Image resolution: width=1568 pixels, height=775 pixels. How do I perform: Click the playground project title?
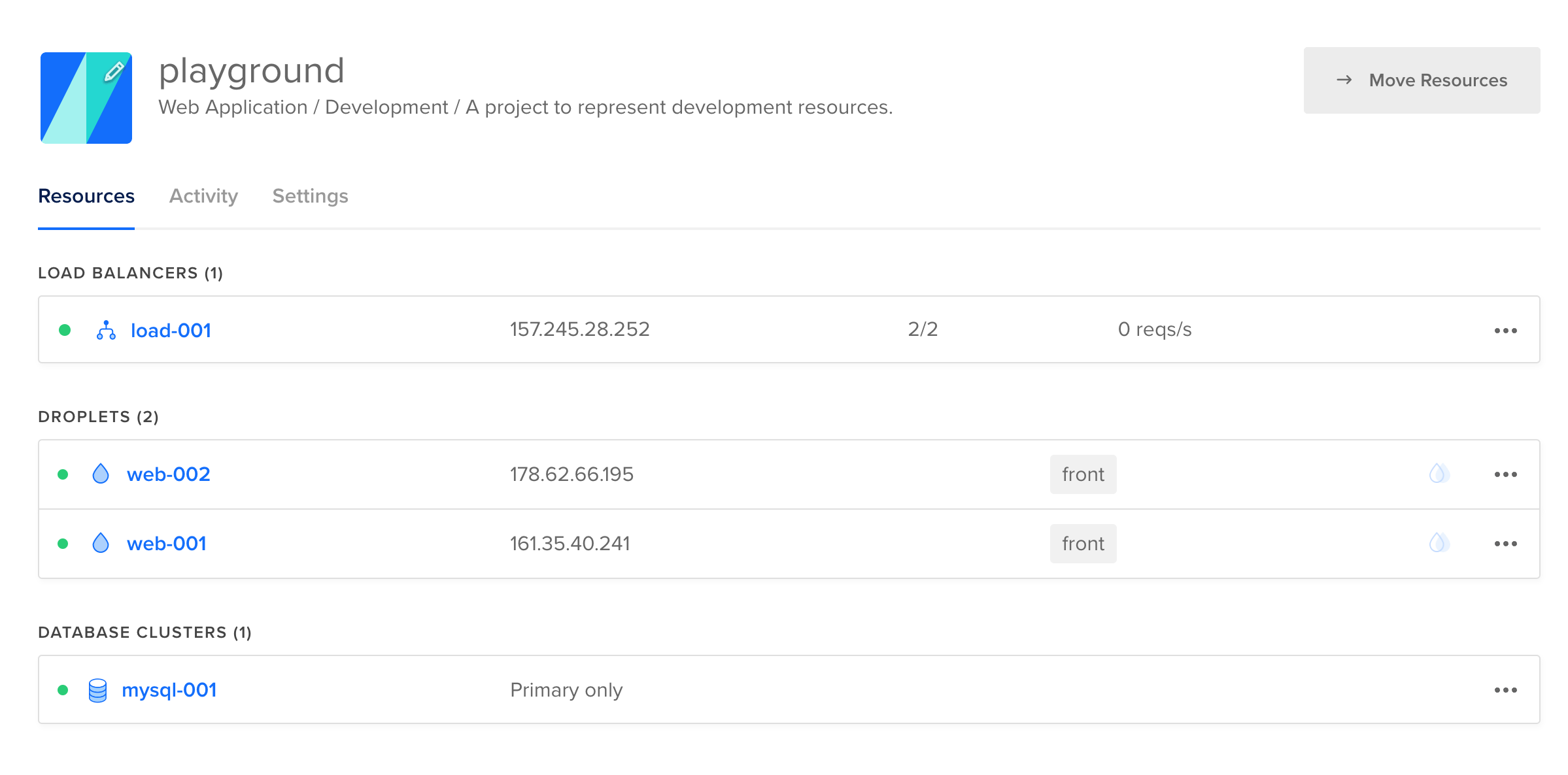pos(252,71)
